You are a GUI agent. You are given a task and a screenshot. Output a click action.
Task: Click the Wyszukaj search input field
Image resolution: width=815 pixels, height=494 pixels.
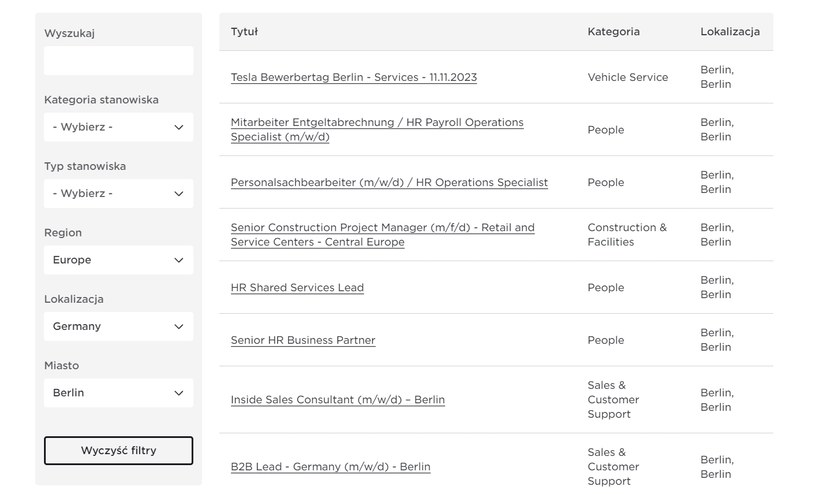pos(119,60)
